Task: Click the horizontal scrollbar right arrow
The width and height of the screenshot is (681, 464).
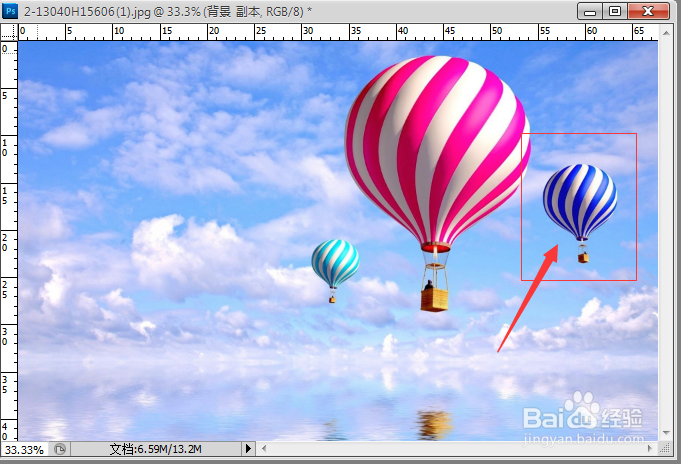Action: (x=650, y=448)
